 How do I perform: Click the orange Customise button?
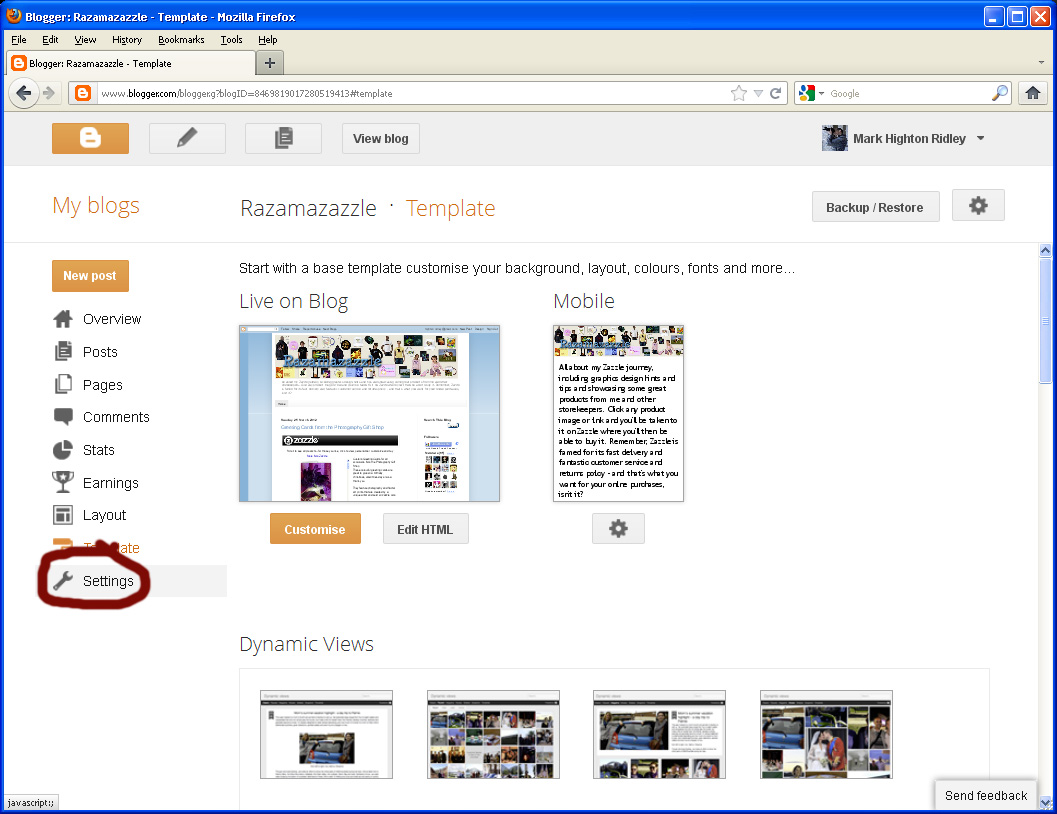(315, 529)
